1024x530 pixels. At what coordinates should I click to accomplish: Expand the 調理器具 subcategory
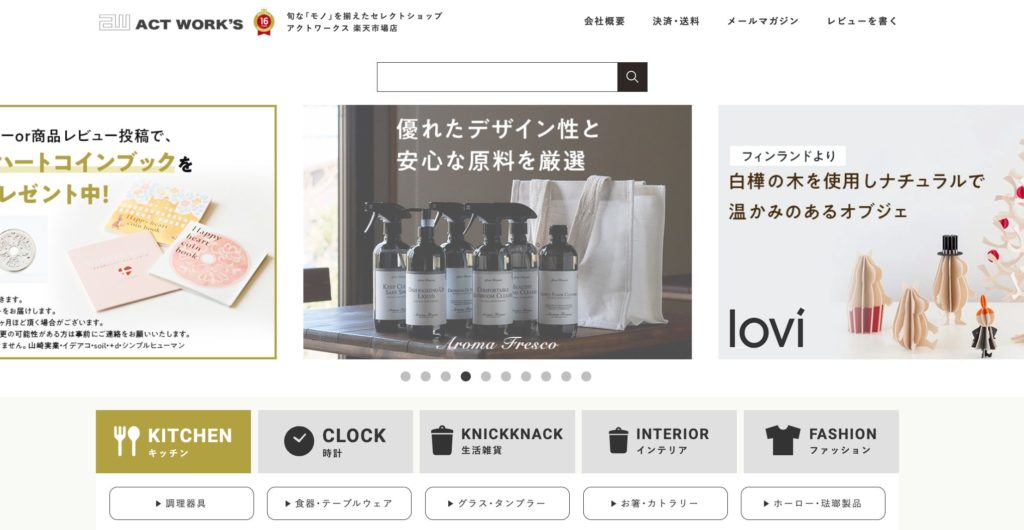tap(182, 503)
